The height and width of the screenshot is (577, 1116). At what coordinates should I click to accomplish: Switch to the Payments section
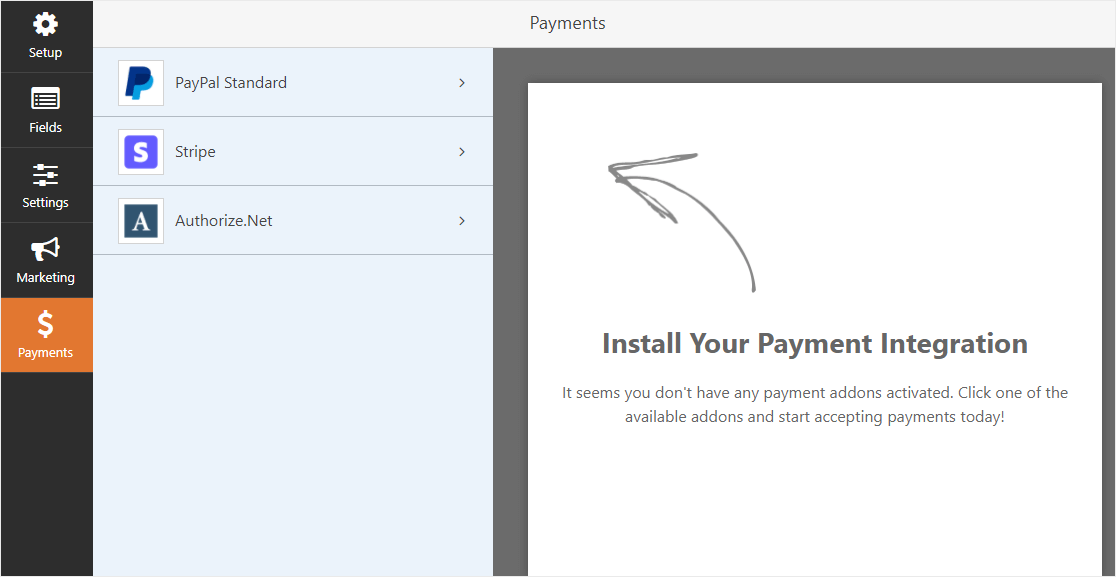click(46, 335)
